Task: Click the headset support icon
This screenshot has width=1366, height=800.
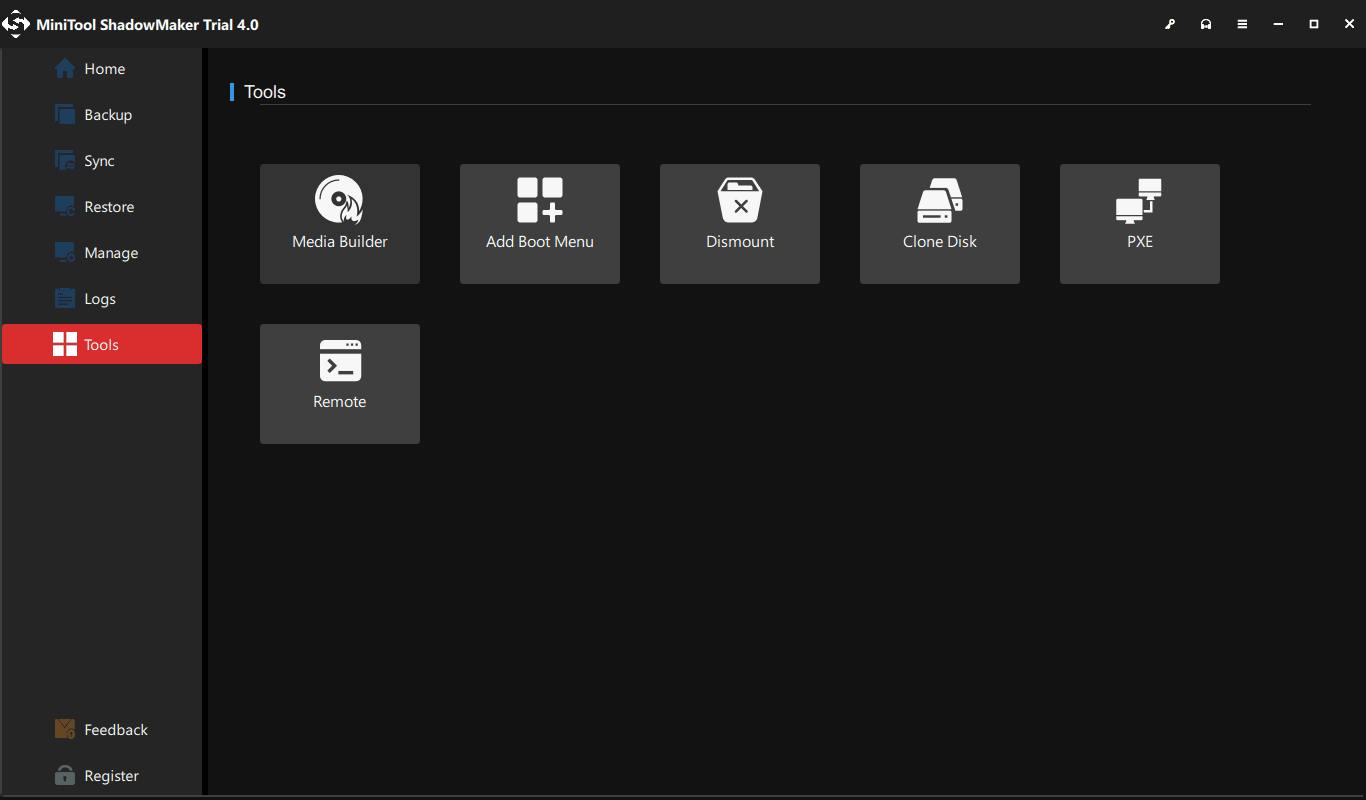Action: pos(1206,24)
